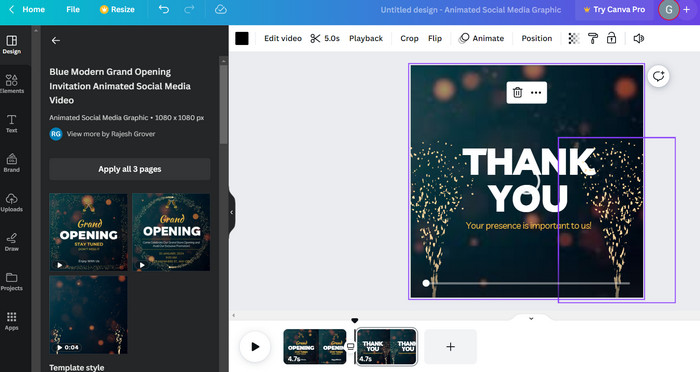This screenshot has height=372, width=700.
Task: Open the Elements panel
Action: tap(12, 84)
